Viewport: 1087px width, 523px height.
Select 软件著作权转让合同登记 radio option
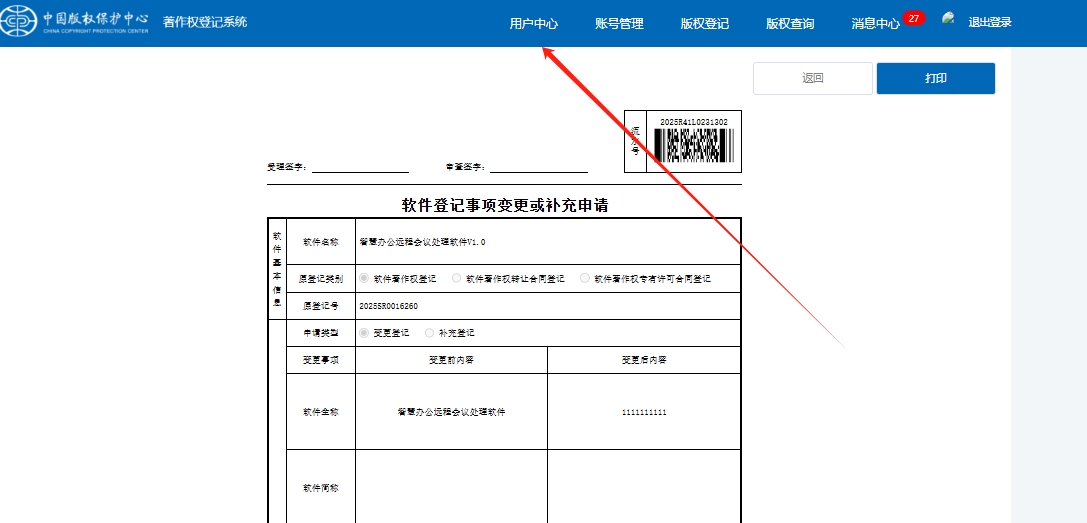click(x=457, y=279)
